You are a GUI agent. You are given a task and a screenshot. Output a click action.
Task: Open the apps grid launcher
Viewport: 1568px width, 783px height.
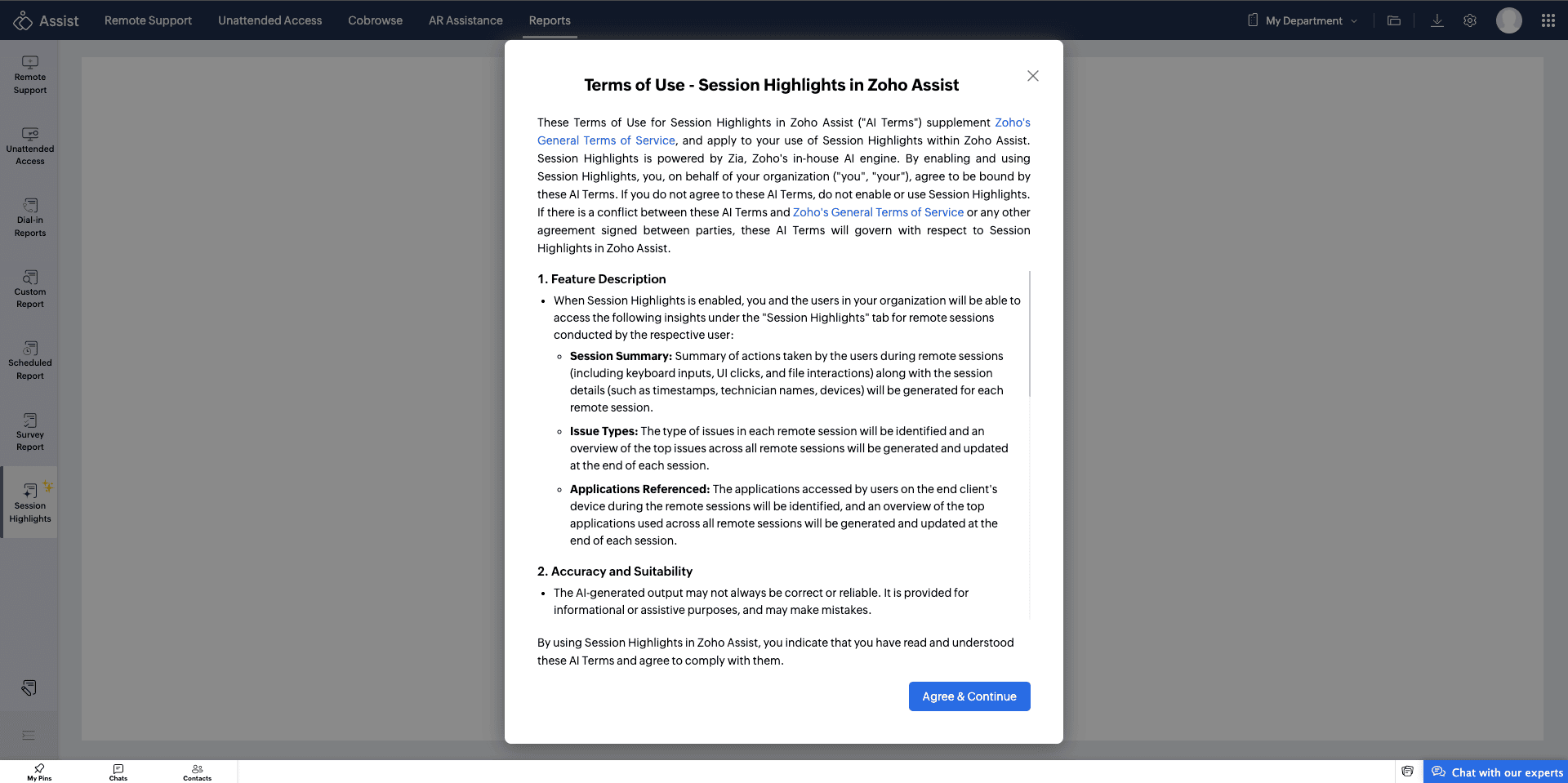[1548, 20]
